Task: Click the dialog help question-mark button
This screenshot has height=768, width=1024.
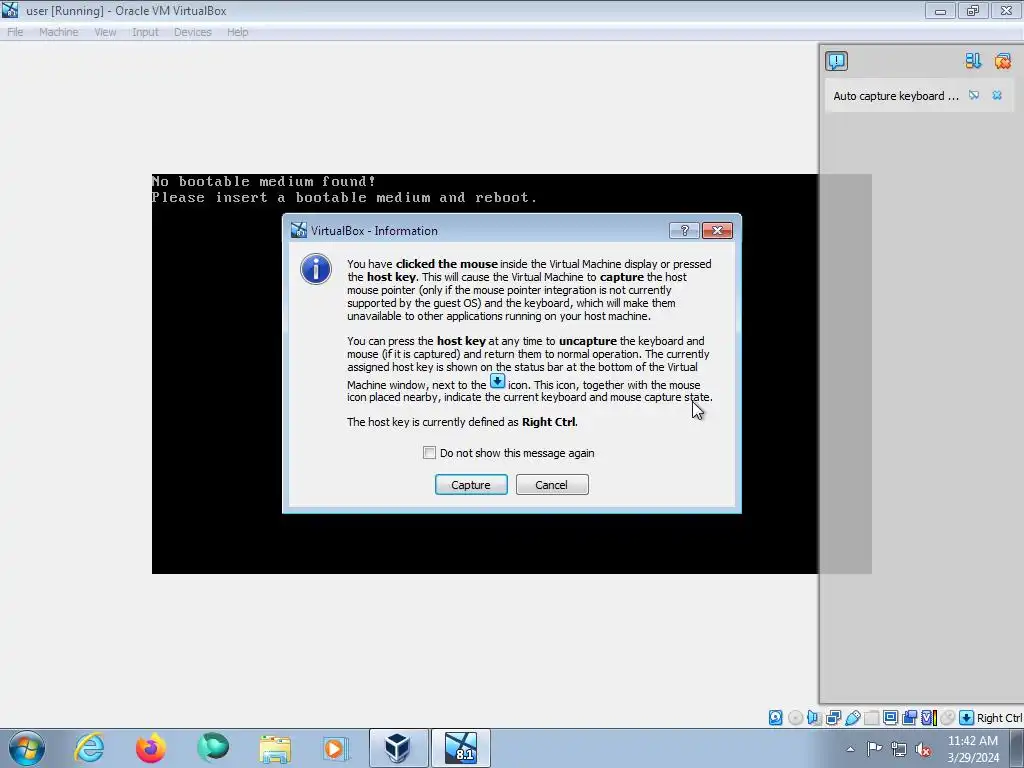Action: 684,231
